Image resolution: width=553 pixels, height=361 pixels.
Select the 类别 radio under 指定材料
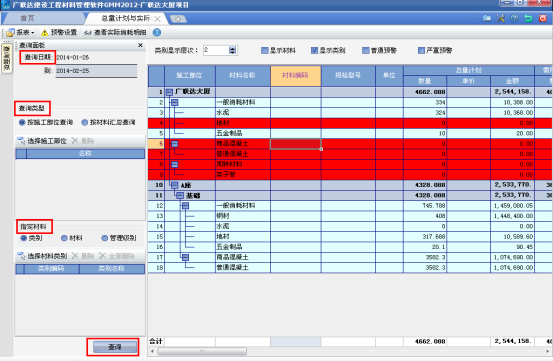tap(24, 238)
